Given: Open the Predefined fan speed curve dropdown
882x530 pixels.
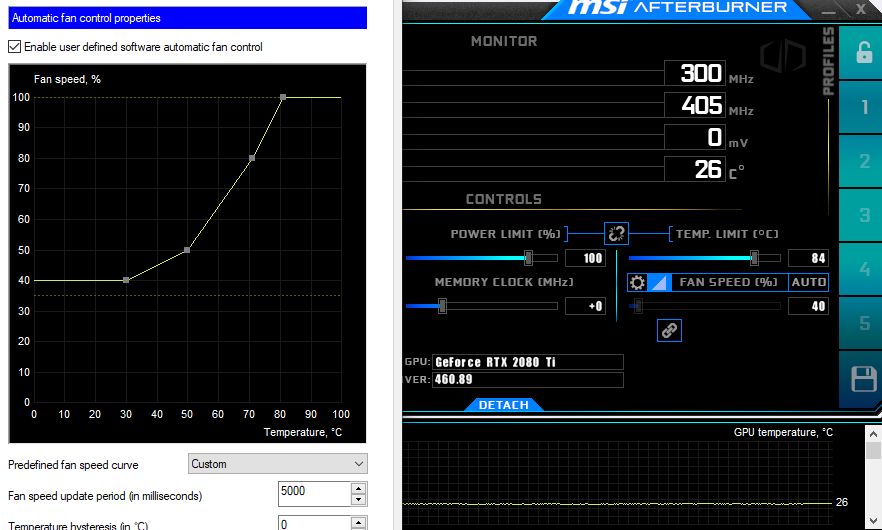Looking at the screenshot, I should click(277, 464).
